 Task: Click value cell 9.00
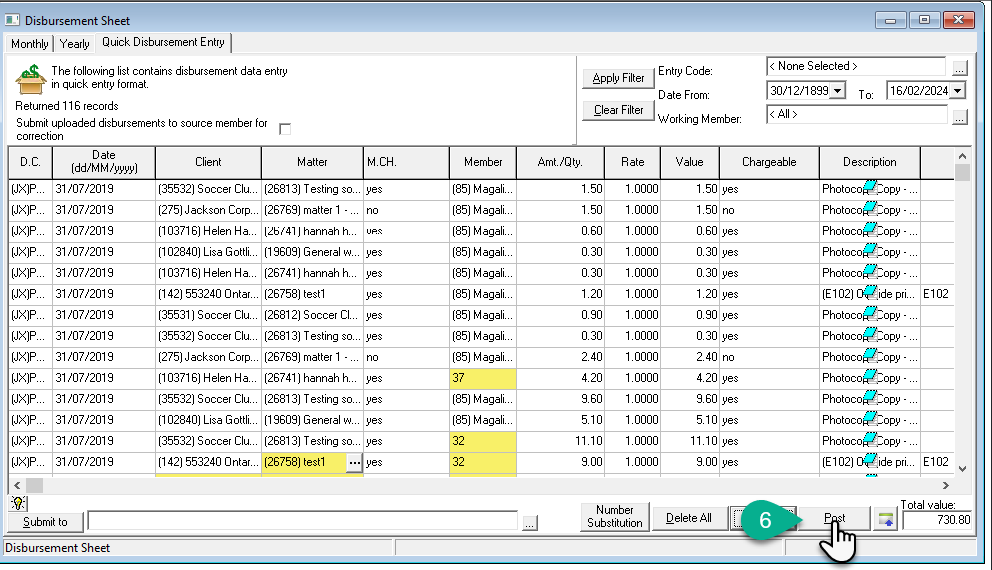[690, 462]
